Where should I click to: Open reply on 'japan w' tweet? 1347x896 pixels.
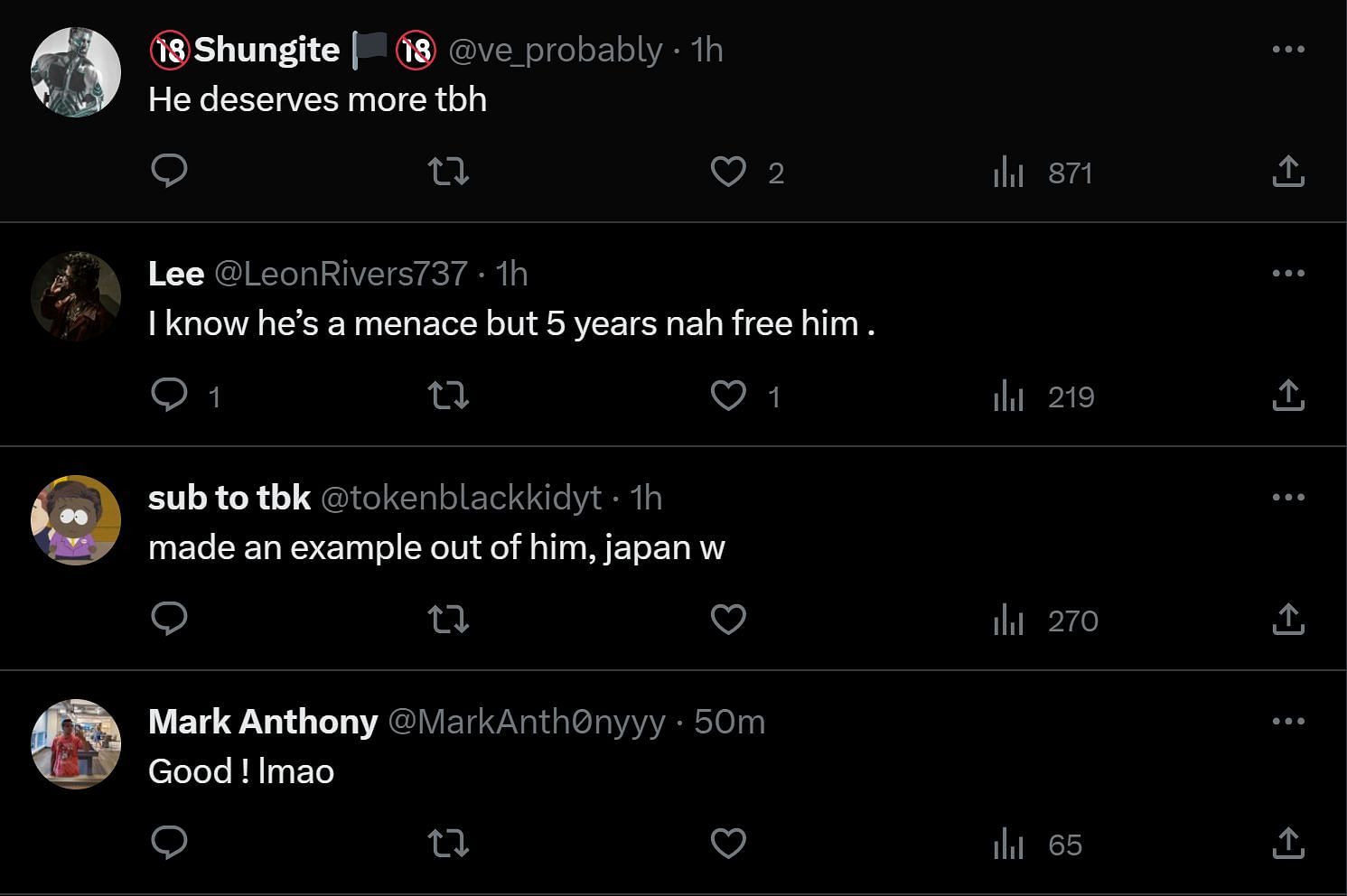pyautogui.click(x=169, y=620)
